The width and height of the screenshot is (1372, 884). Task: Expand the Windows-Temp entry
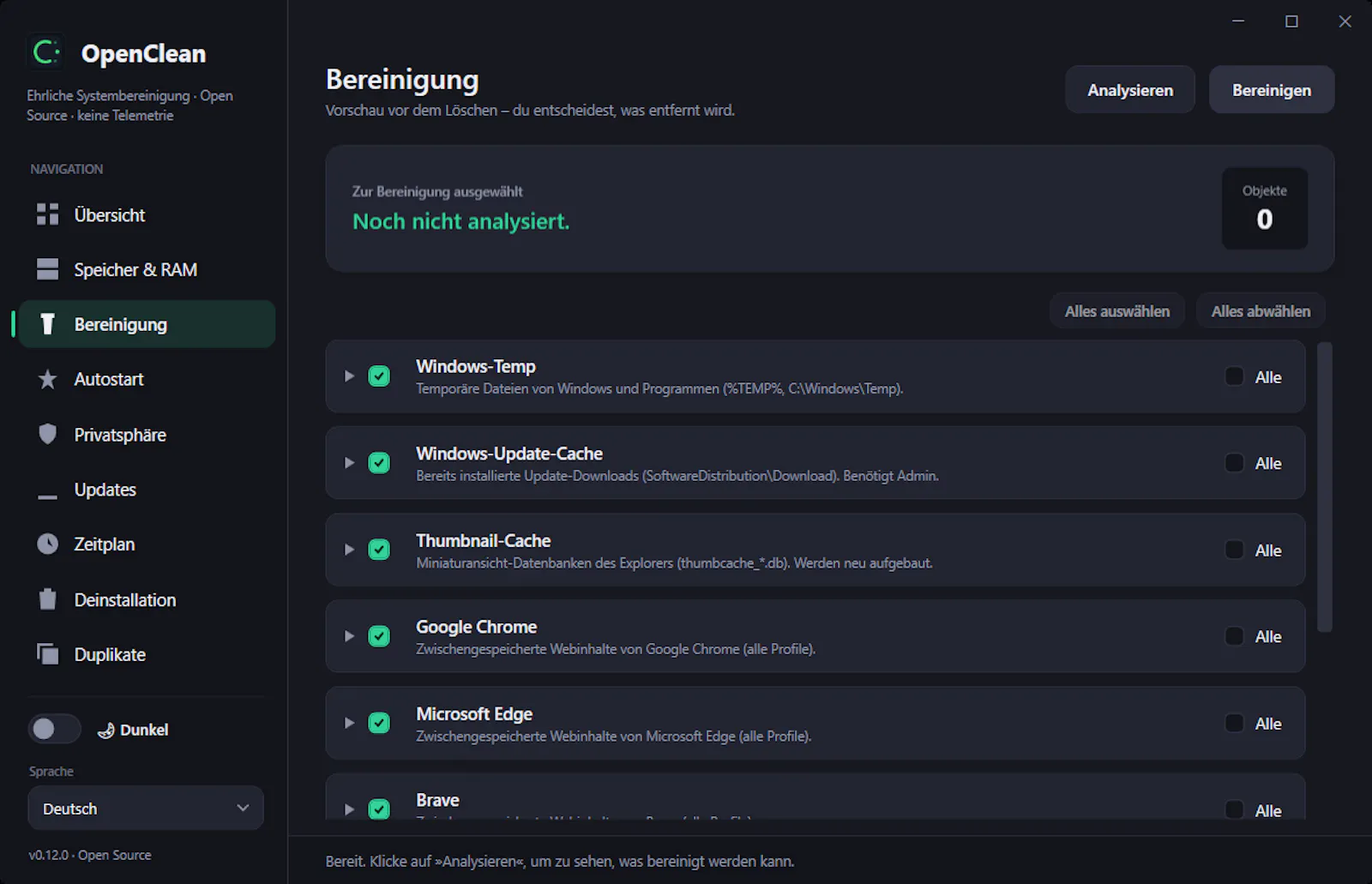point(349,376)
